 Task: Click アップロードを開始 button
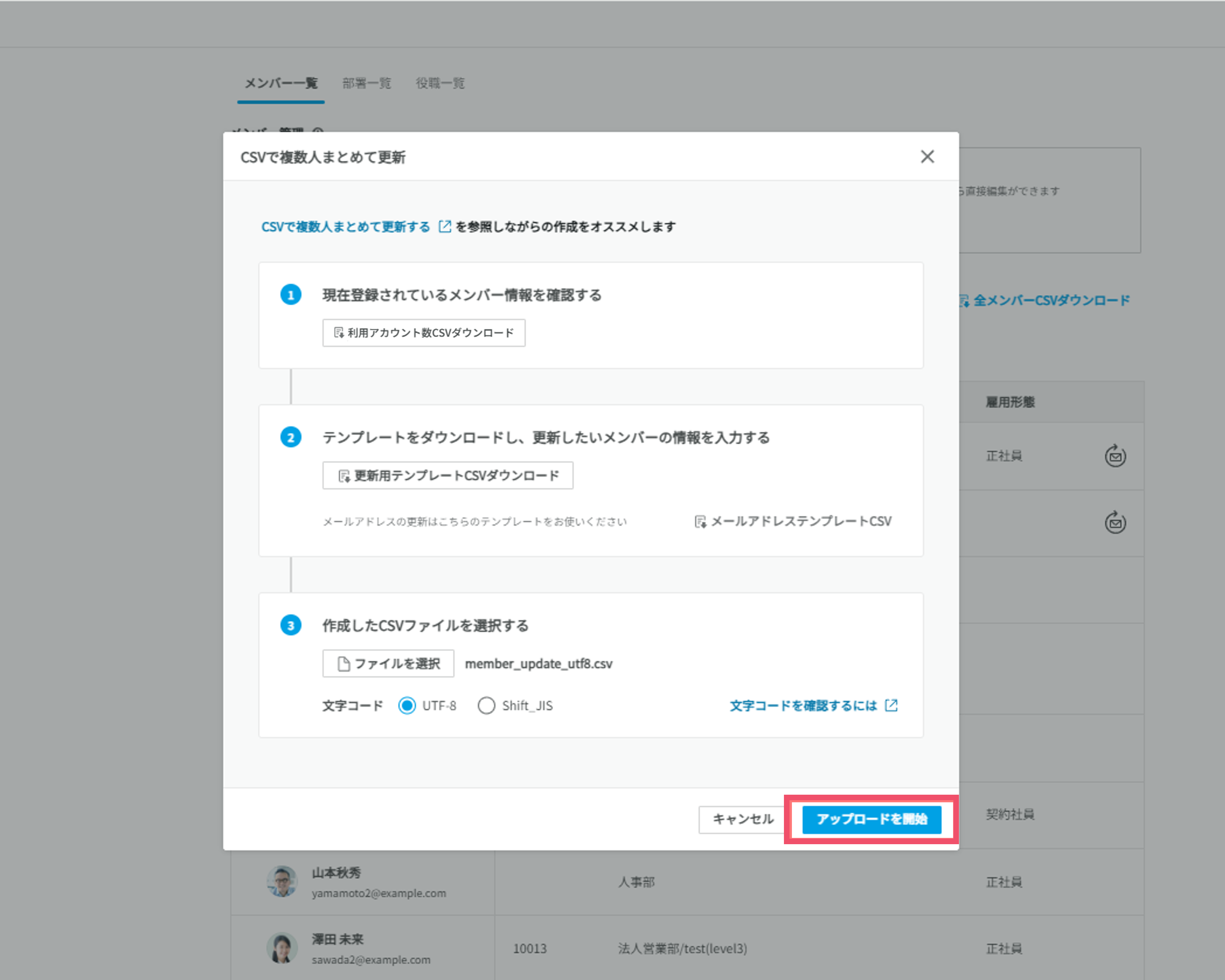(x=871, y=819)
